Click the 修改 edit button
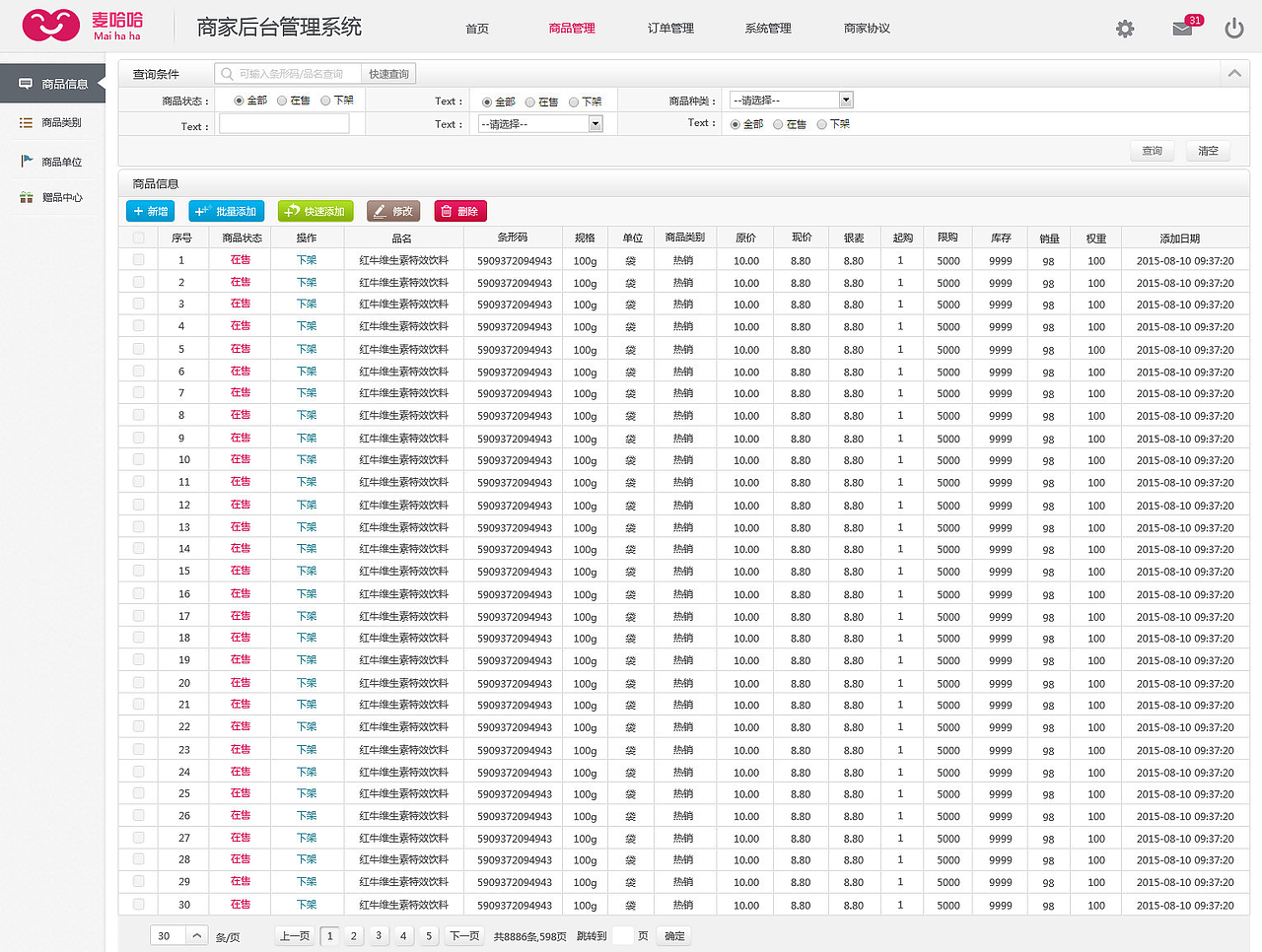This screenshot has width=1262, height=952. [x=393, y=211]
